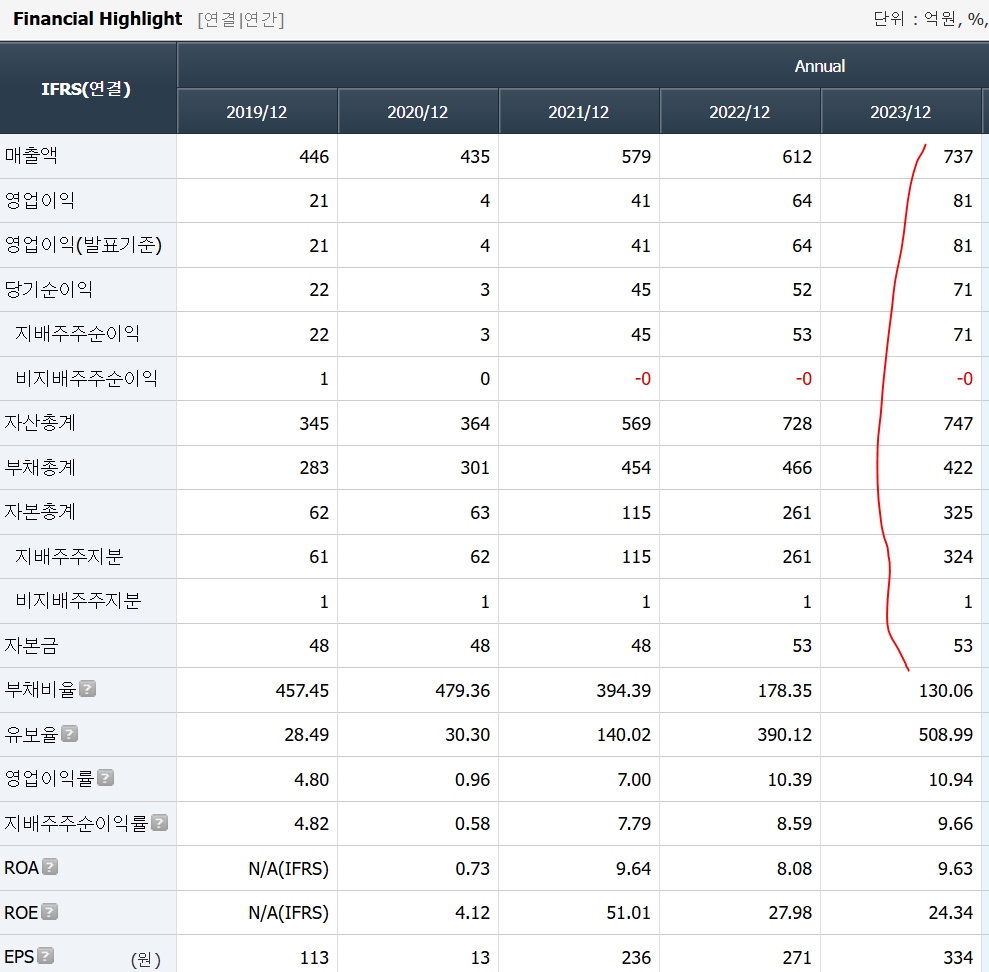Click the 비지배주주순이익 row label

[86, 378]
